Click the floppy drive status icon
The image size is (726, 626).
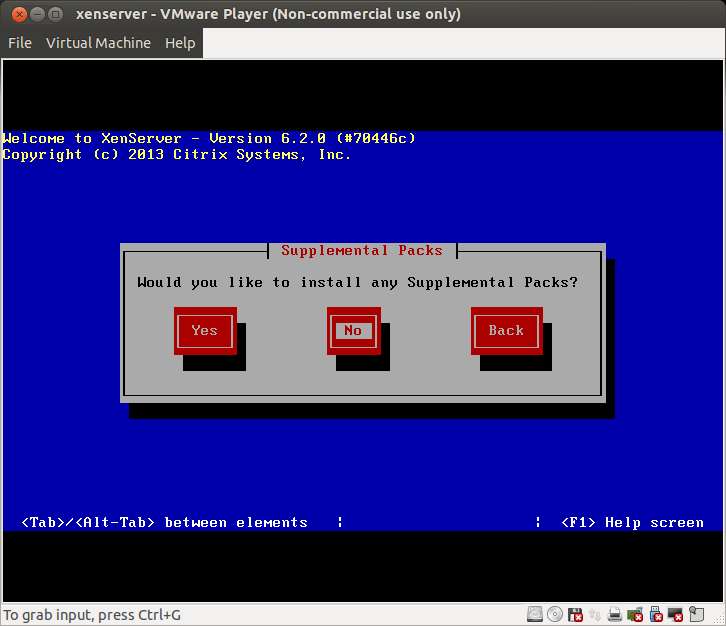click(575, 614)
